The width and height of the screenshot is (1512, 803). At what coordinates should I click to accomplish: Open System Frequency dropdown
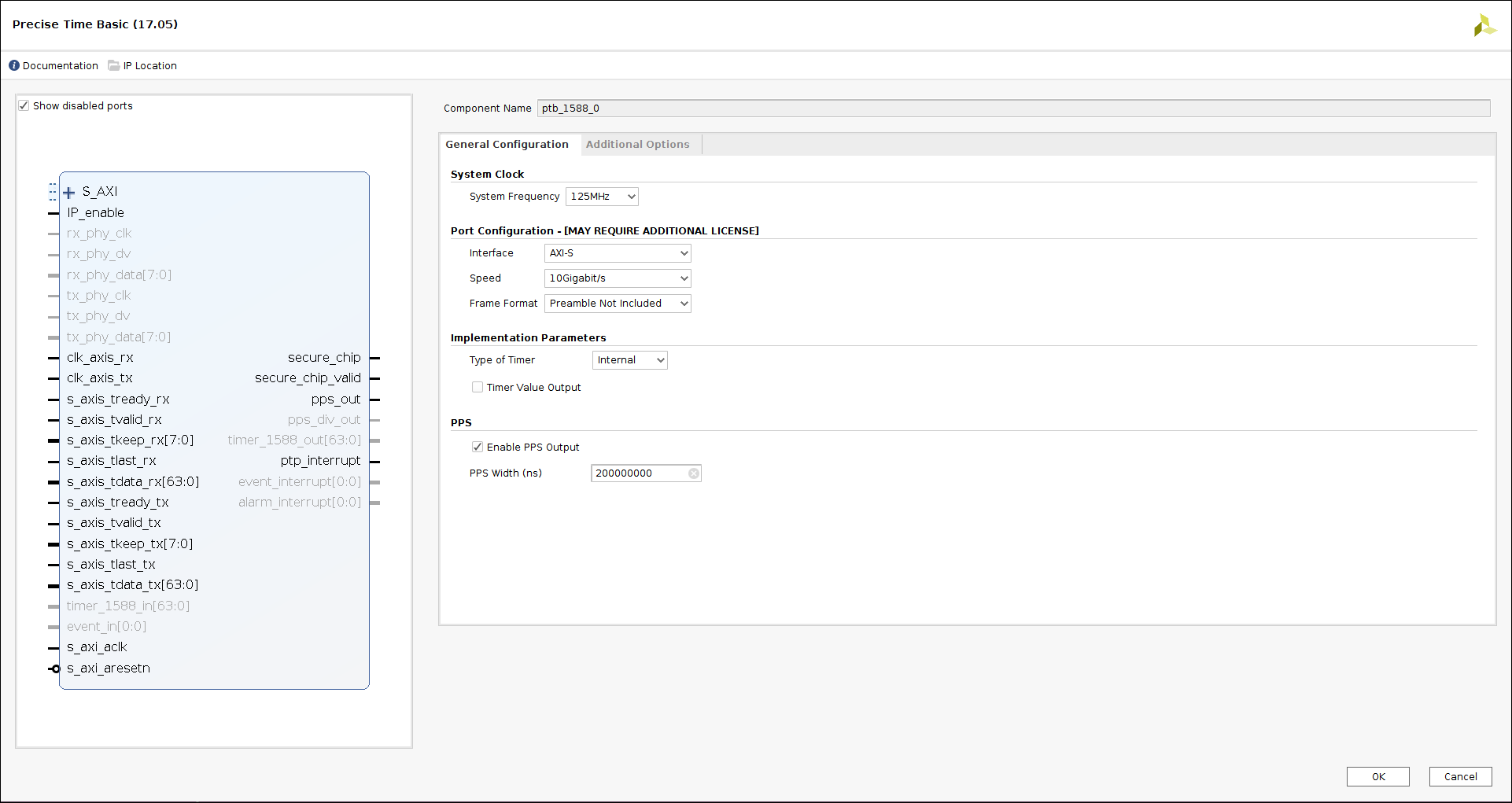pyautogui.click(x=602, y=197)
